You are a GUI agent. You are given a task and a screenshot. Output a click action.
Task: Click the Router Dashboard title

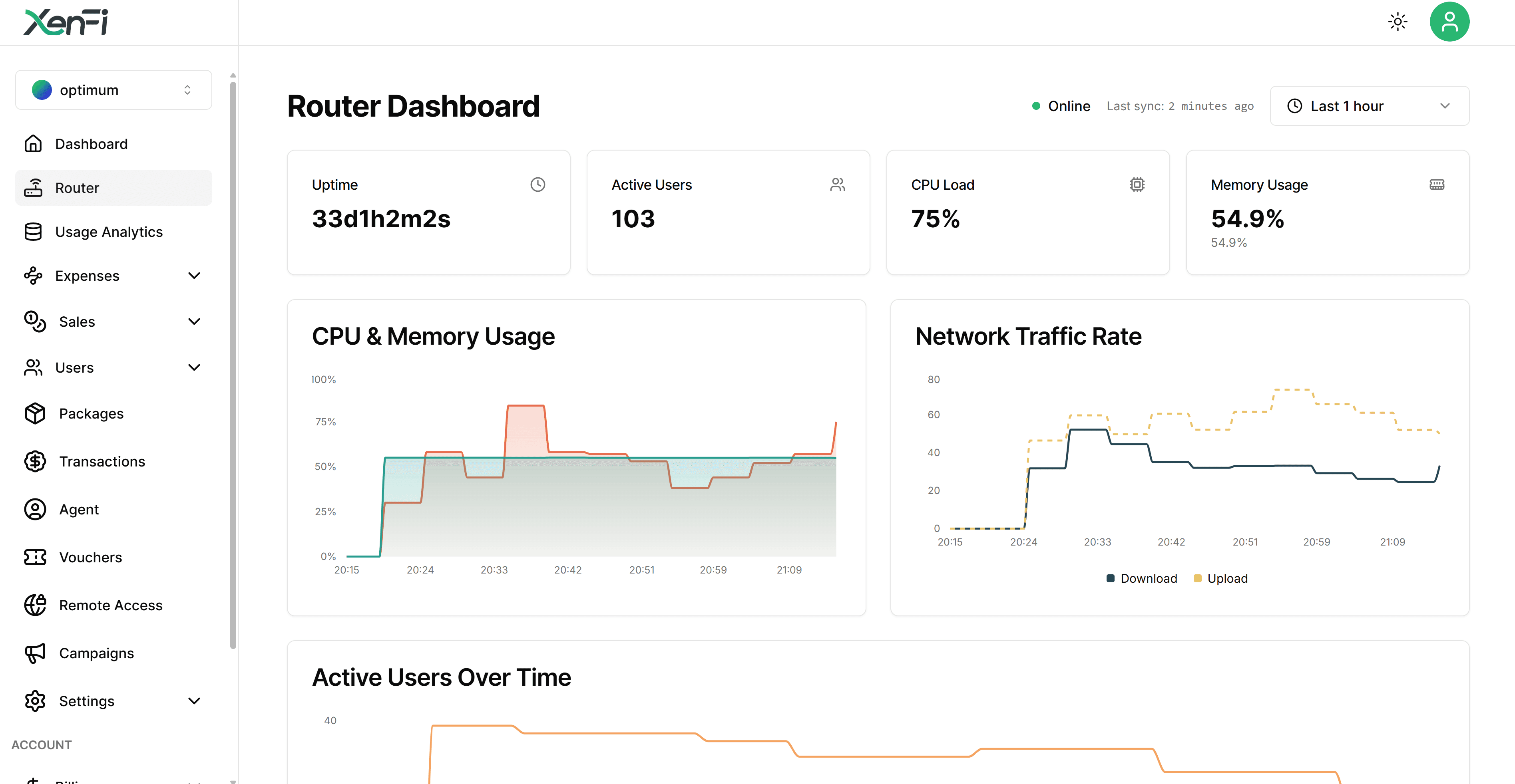[413, 106]
